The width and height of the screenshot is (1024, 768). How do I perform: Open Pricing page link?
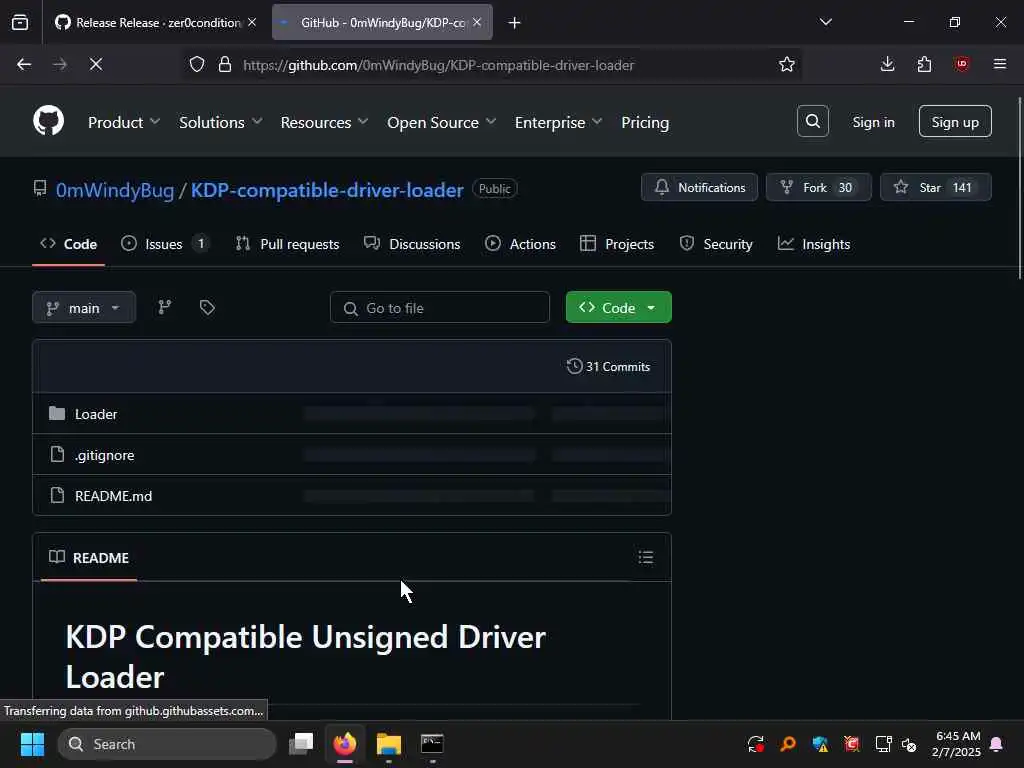click(645, 122)
